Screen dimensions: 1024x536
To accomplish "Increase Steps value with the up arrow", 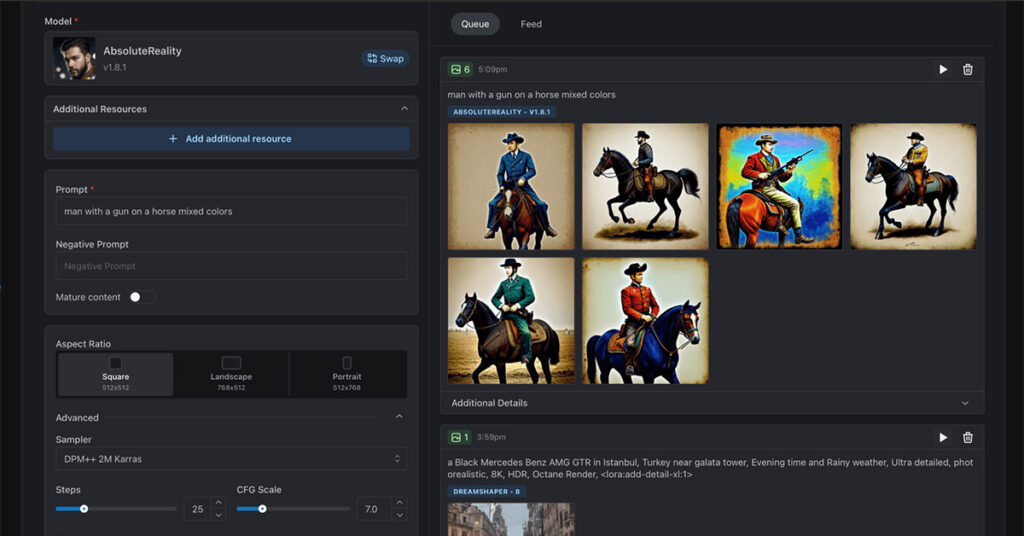I will pyautogui.click(x=219, y=503).
